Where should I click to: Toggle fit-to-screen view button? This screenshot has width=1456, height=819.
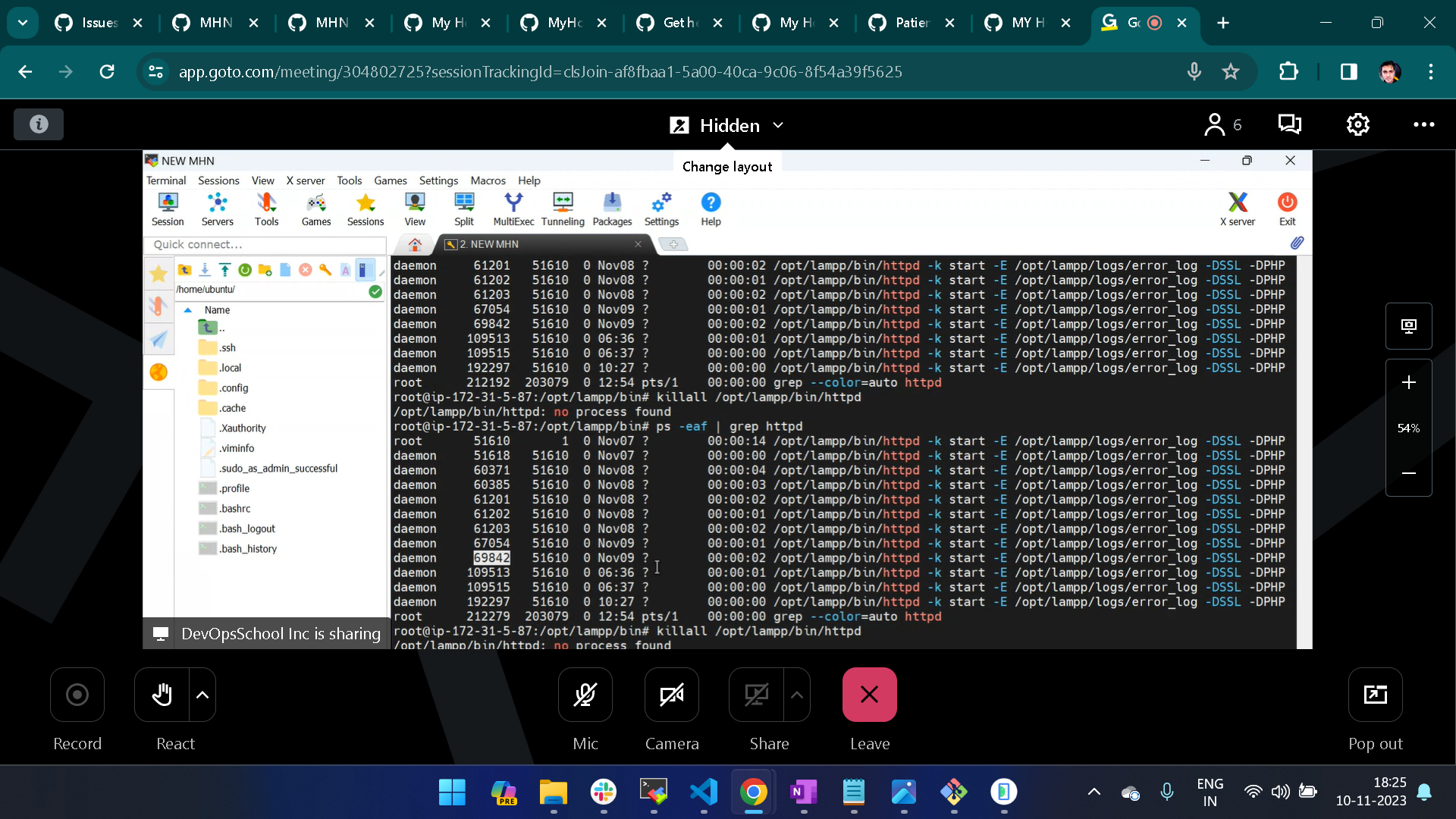[1408, 326]
